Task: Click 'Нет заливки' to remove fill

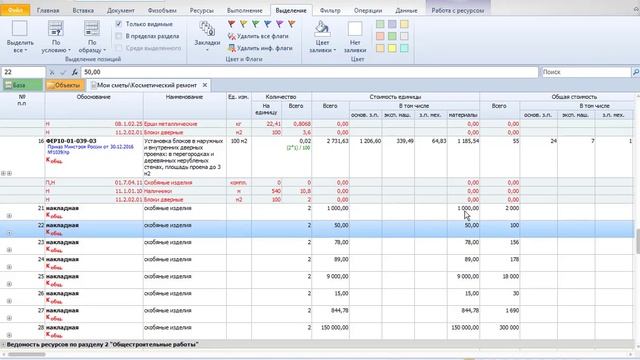Action: point(355,37)
